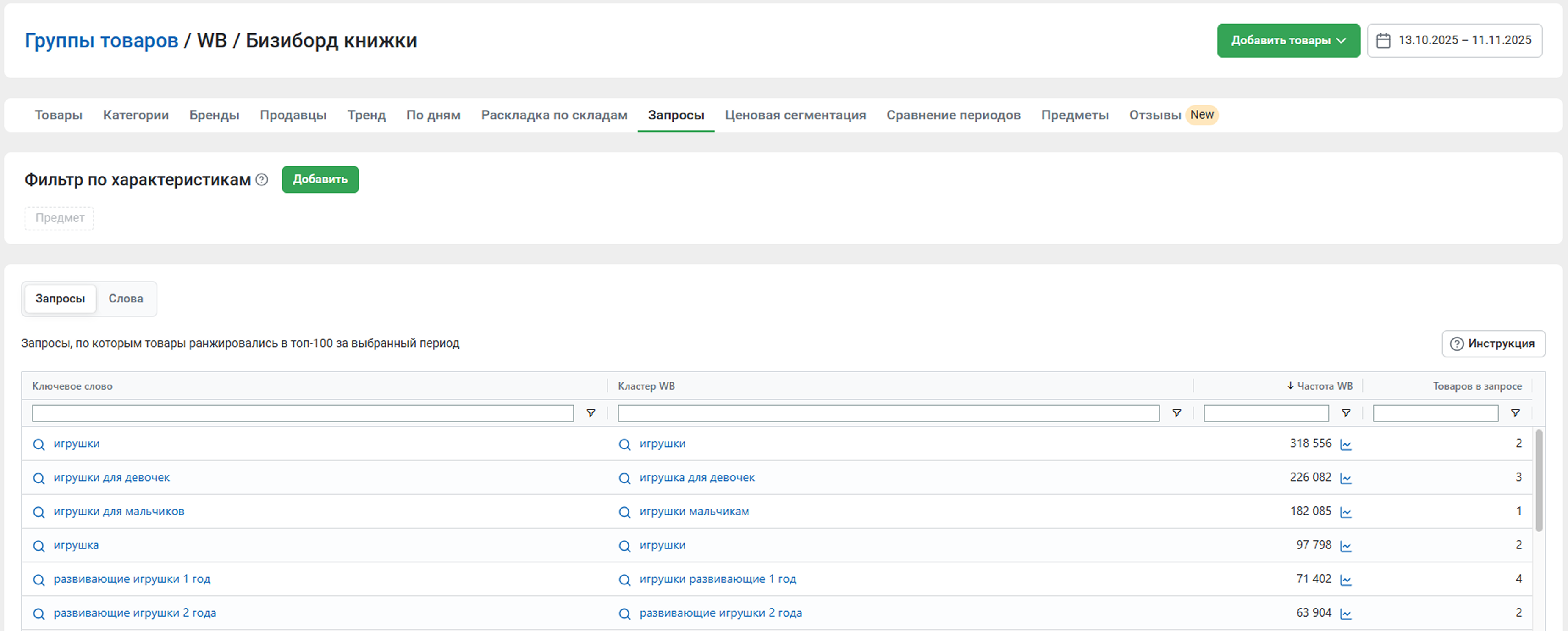Screen dimensions: 1568x631
Task: Click the Ключевое слово filter input field
Action: pyautogui.click(x=303, y=413)
